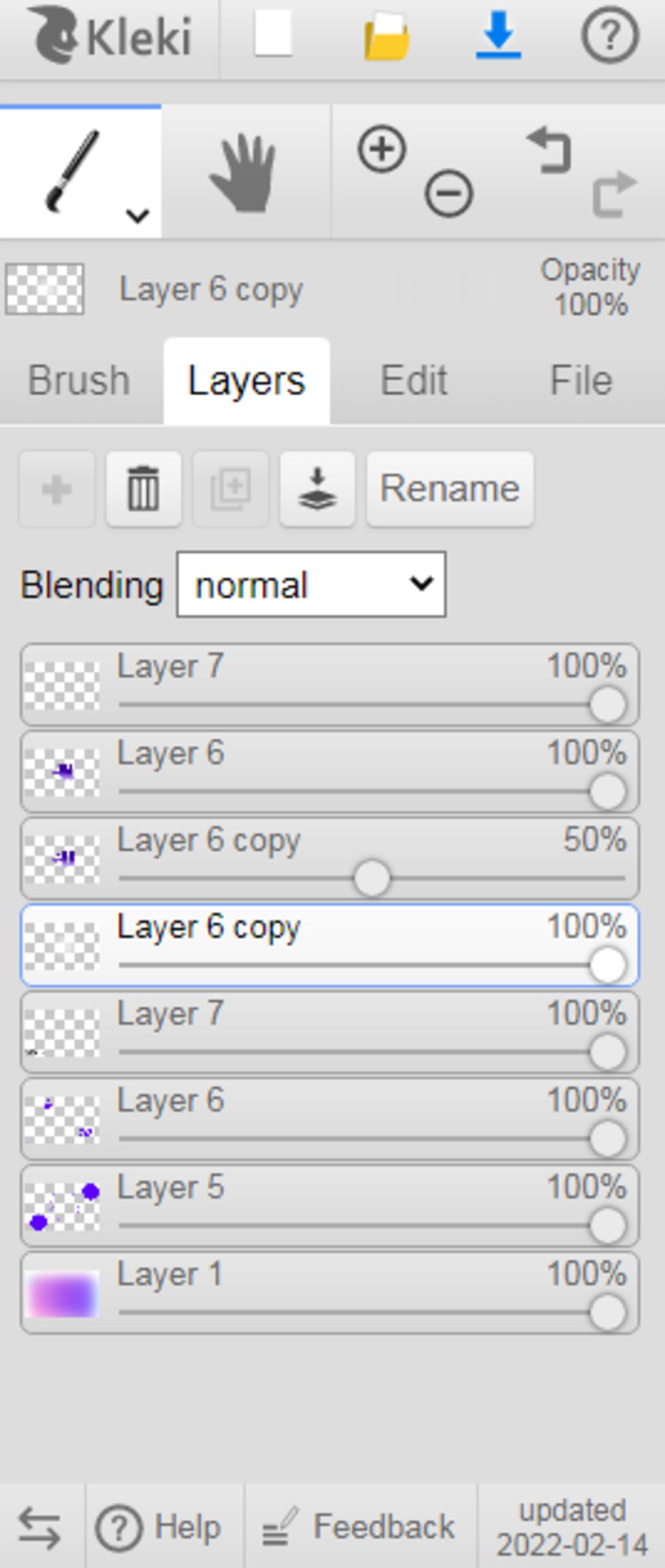Screen dimensions: 665x1568
Task: Click the zoom in plus icon
Action: (x=382, y=149)
